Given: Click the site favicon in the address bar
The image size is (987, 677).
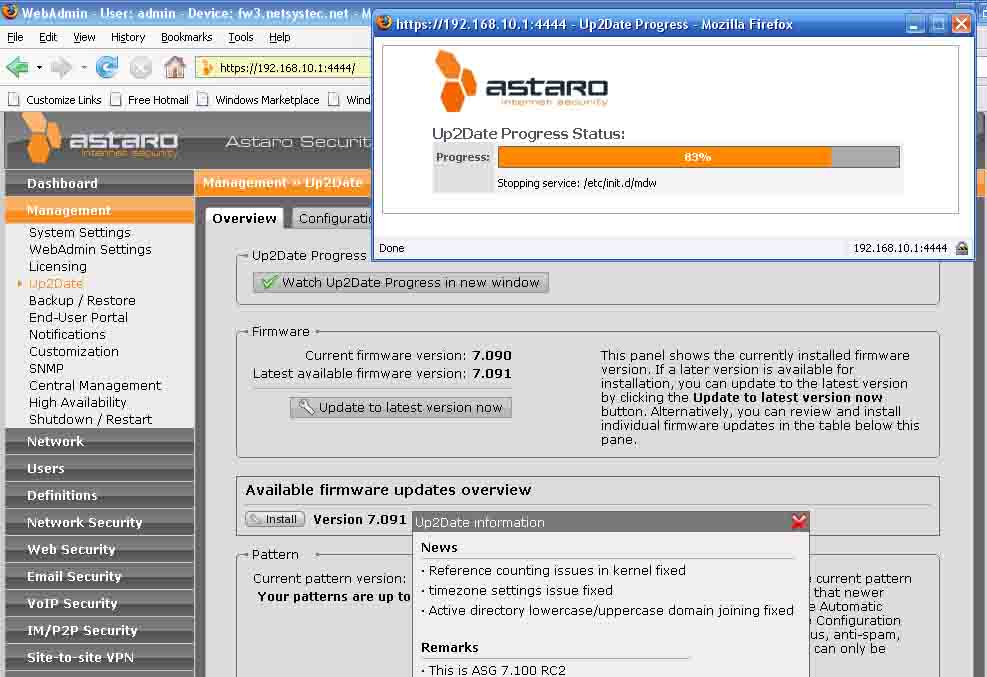Looking at the screenshot, I should click(x=207, y=67).
